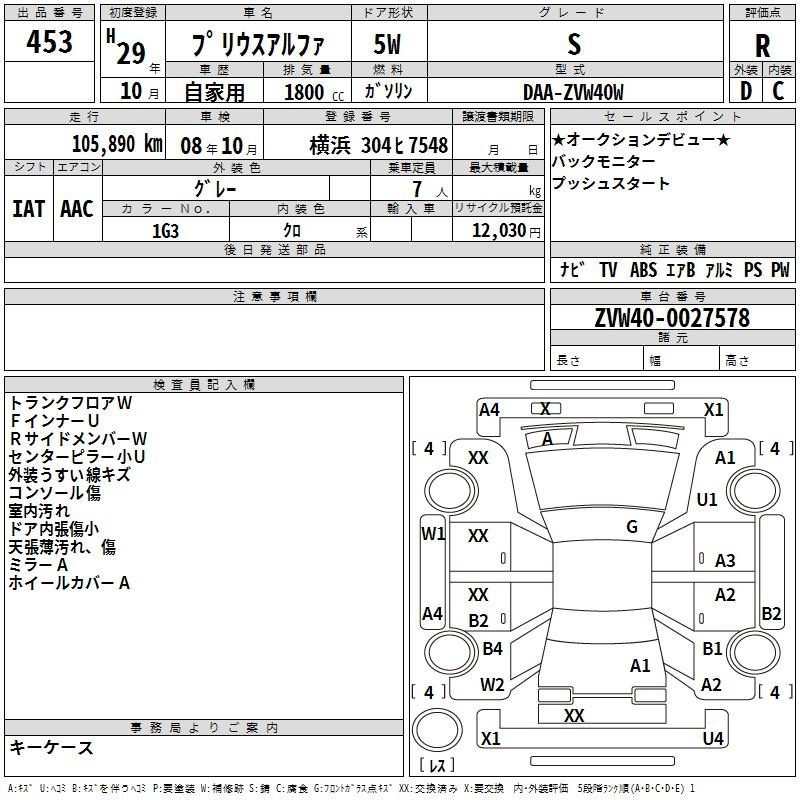The image size is (800, 800).
Task: Select damage mark U4 on diagram
Action: [713, 738]
